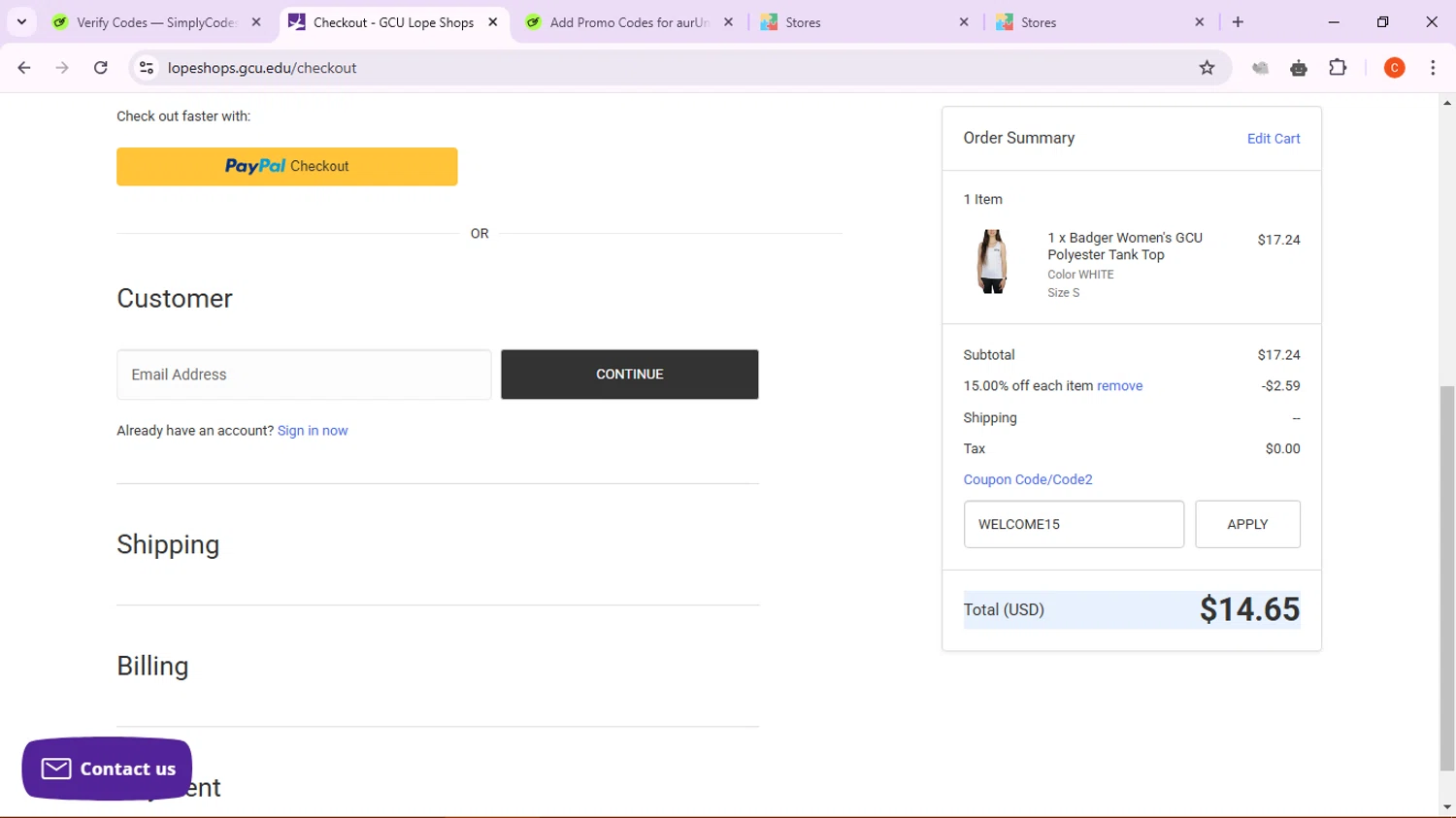Remove the 15% off coupon
The height and width of the screenshot is (818, 1456).
(x=1119, y=386)
